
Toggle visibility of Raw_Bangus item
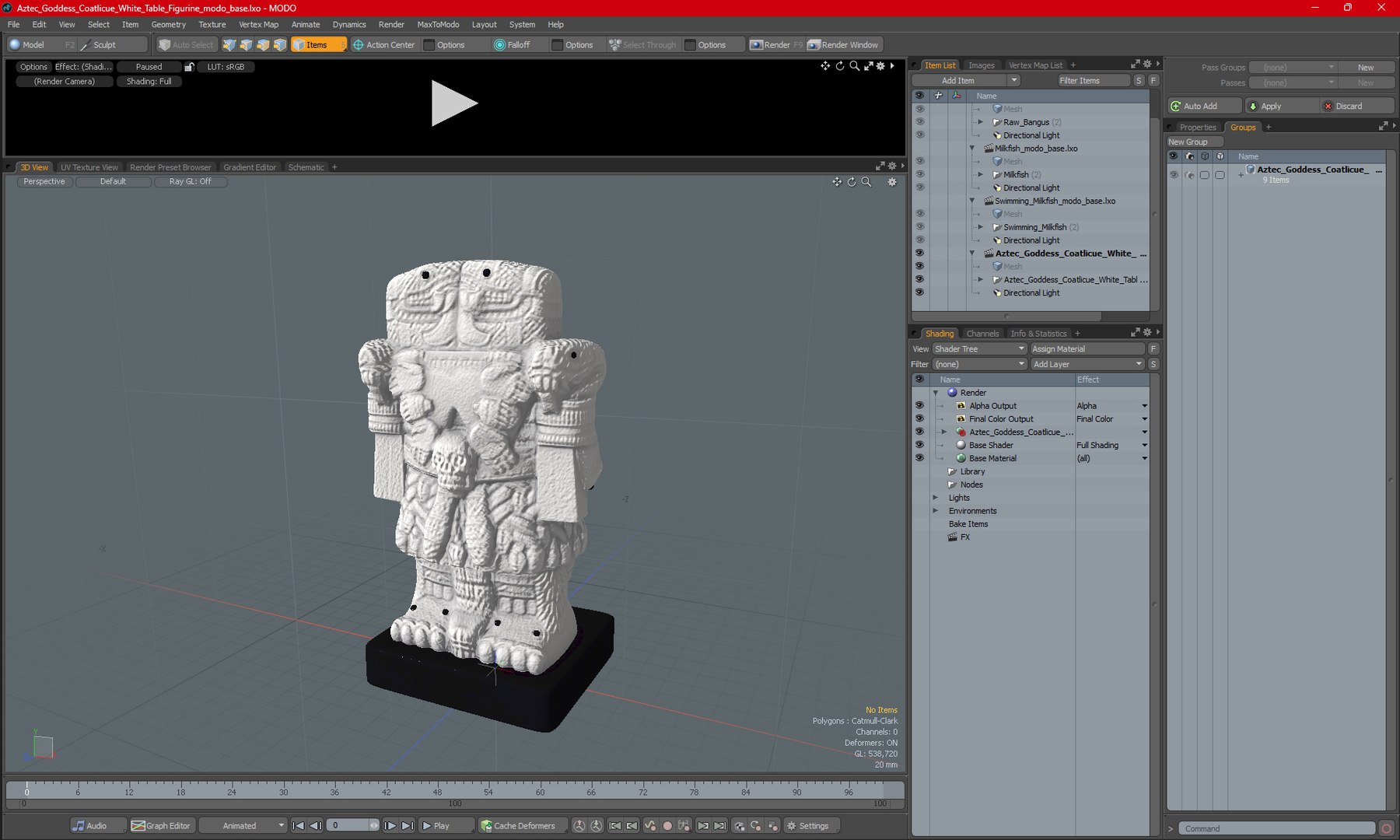(x=919, y=122)
